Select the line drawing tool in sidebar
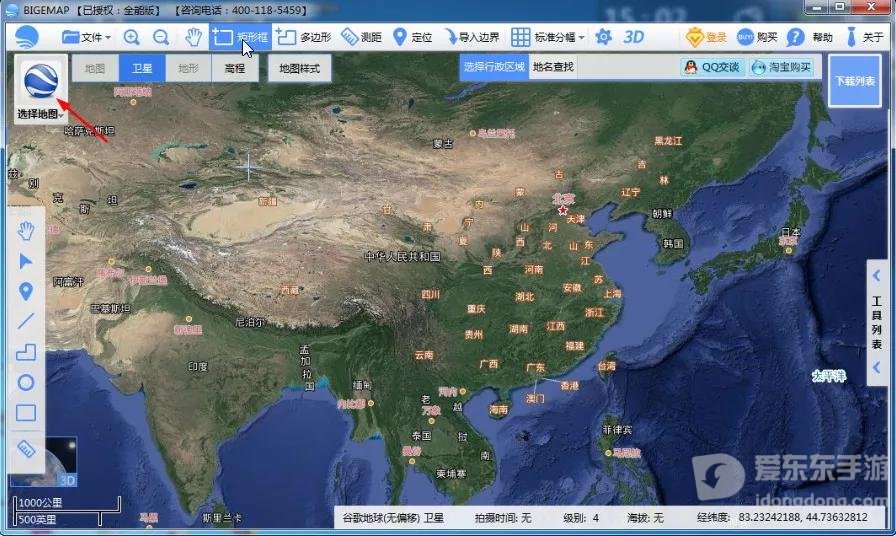The height and width of the screenshot is (536, 896). click(x=26, y=321)
